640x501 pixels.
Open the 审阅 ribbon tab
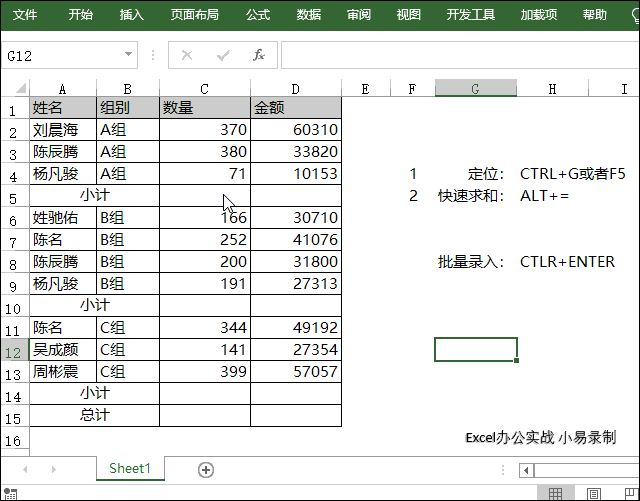(359, 15)
